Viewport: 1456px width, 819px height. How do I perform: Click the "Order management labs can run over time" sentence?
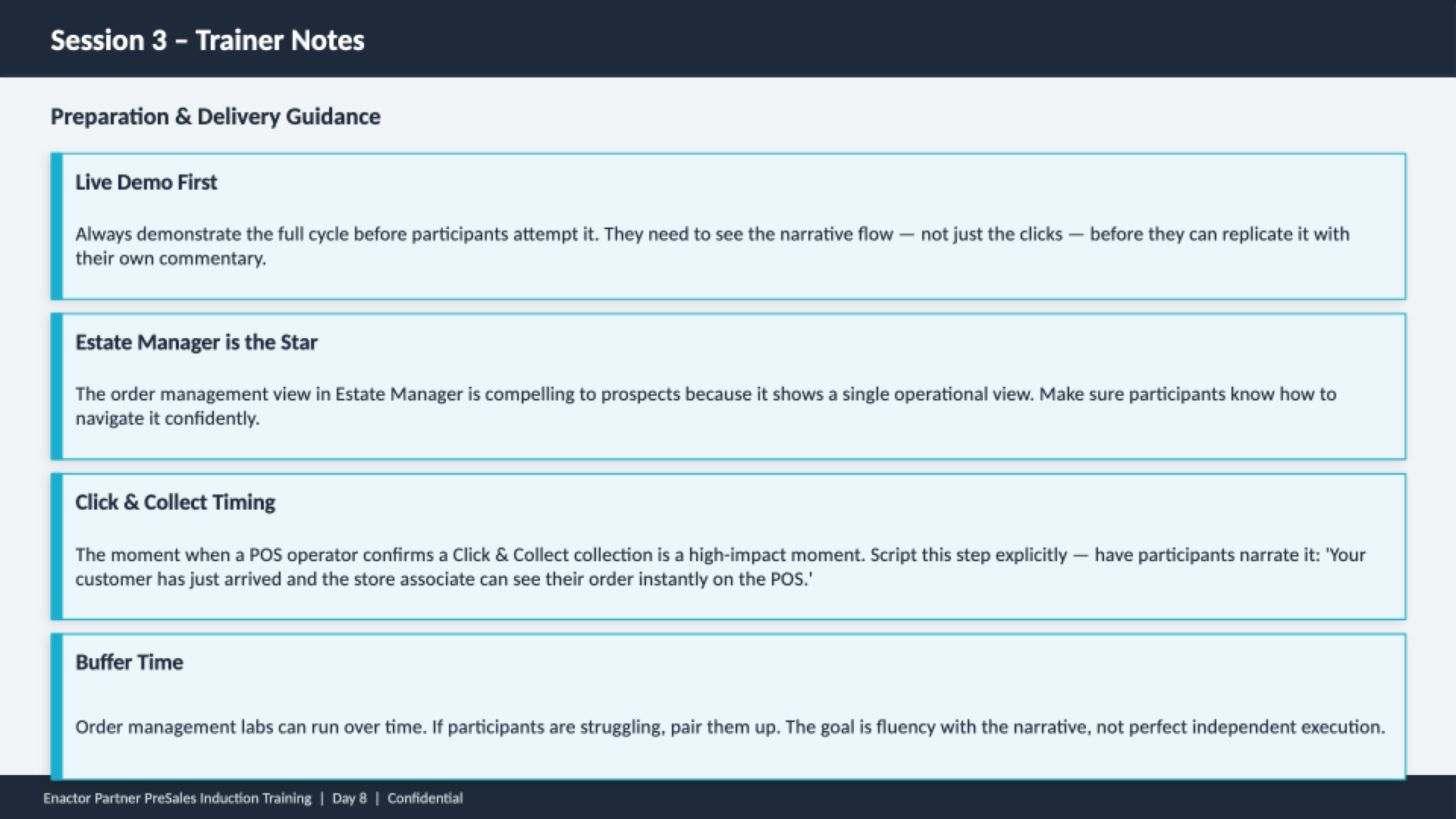pos(251,727)
